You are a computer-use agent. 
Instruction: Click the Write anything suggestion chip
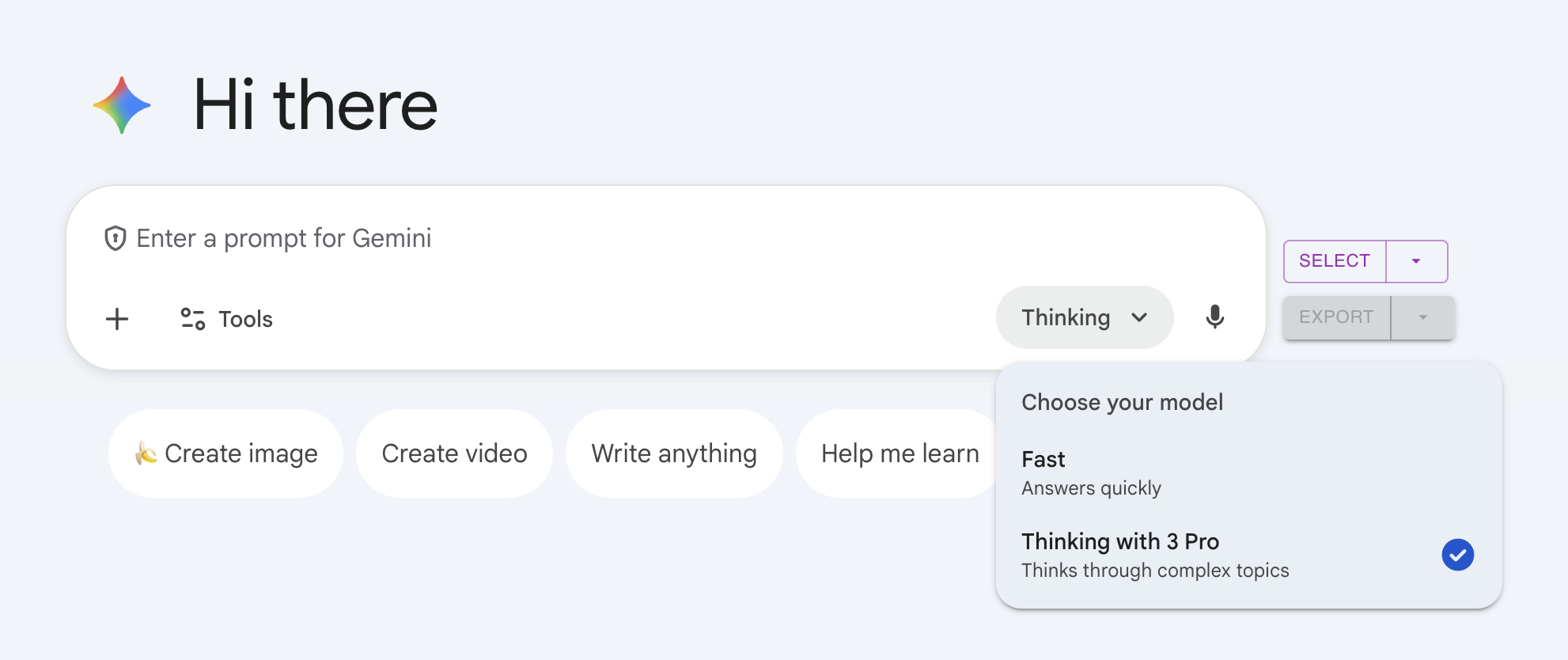click(674, 453)
